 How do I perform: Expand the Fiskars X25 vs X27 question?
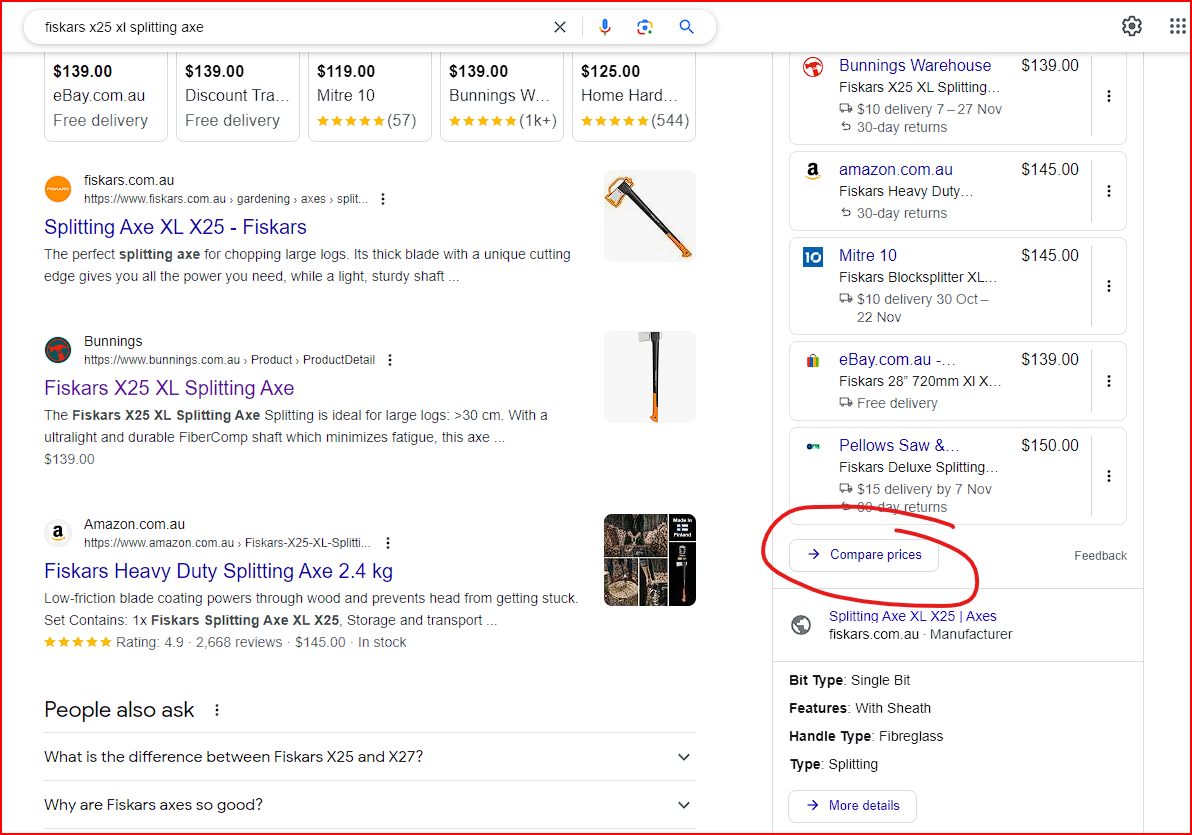(x=369, y=757)
